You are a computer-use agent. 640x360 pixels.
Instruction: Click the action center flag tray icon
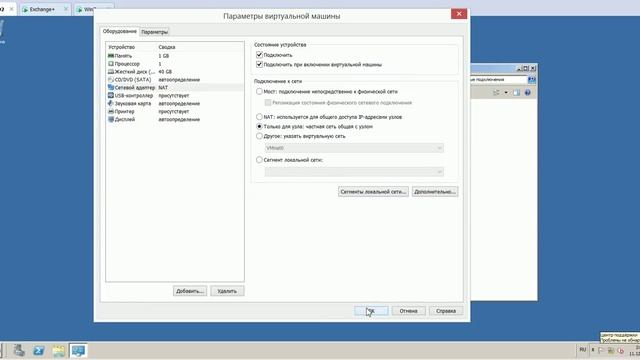tap(600, 350)
